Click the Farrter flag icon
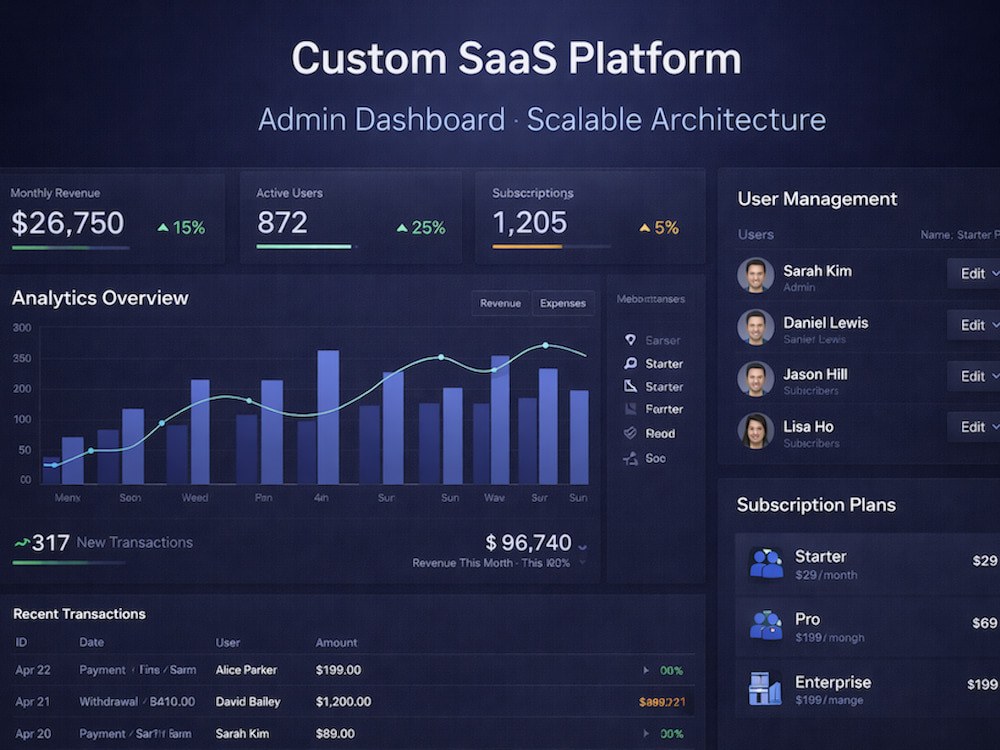 [630, 409]
